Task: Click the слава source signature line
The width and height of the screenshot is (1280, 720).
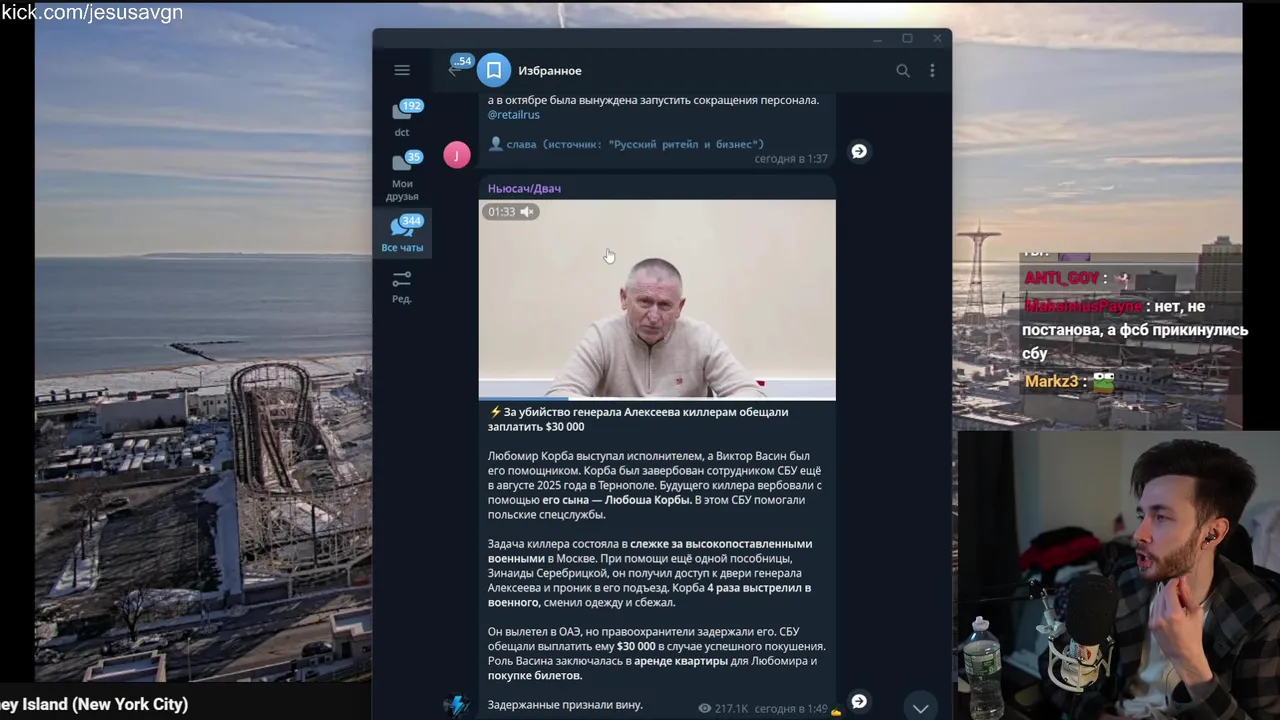Action: pos(626,144)
